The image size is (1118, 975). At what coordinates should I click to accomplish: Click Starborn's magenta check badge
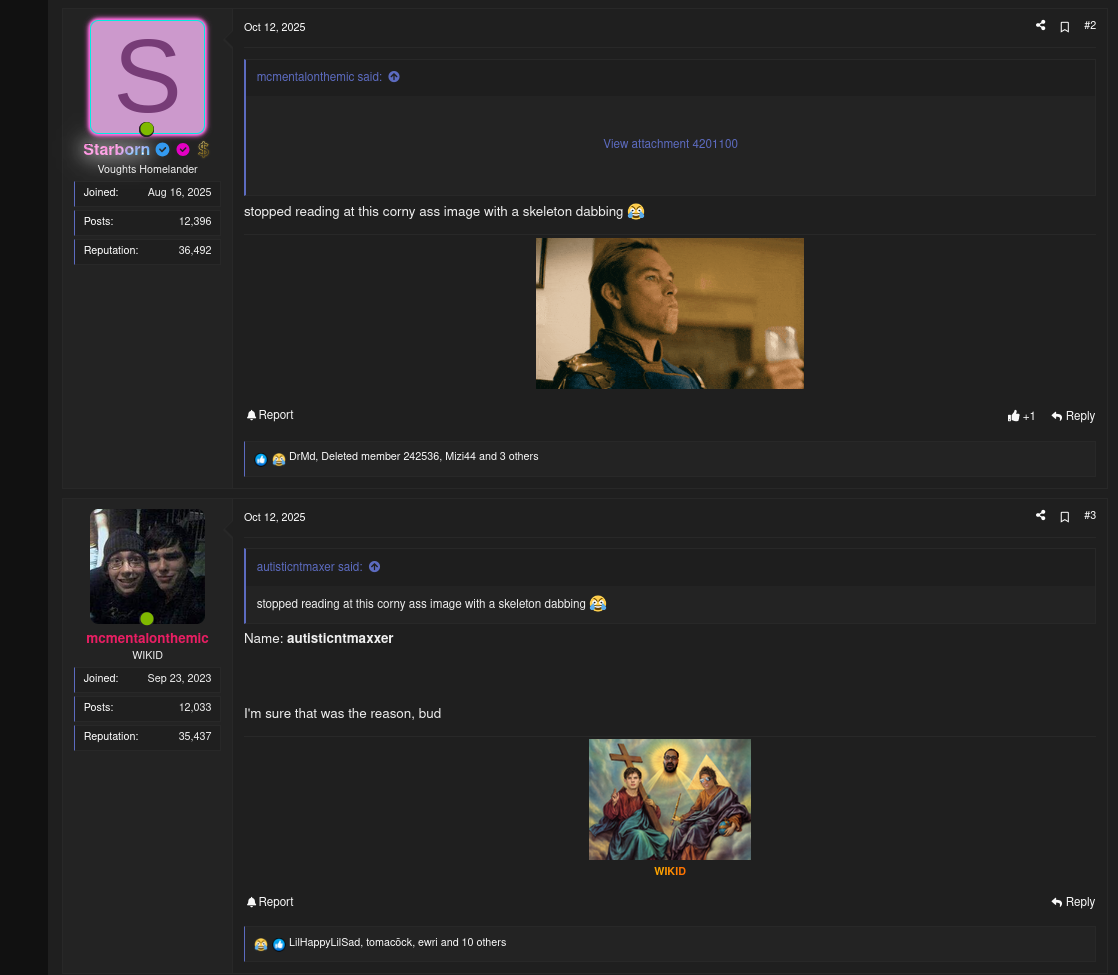click(x=183, y=150)
